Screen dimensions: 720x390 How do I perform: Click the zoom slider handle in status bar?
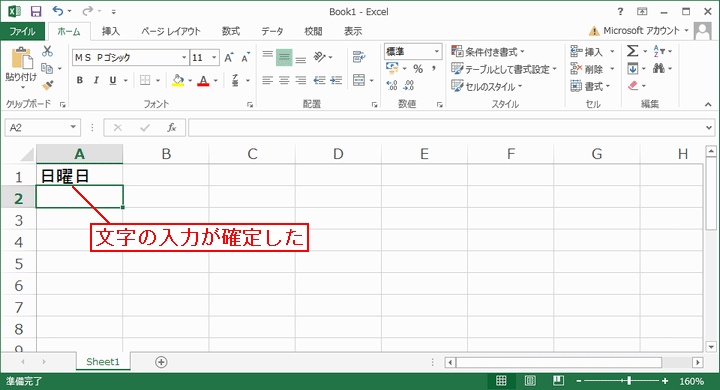tap(629, 381)
